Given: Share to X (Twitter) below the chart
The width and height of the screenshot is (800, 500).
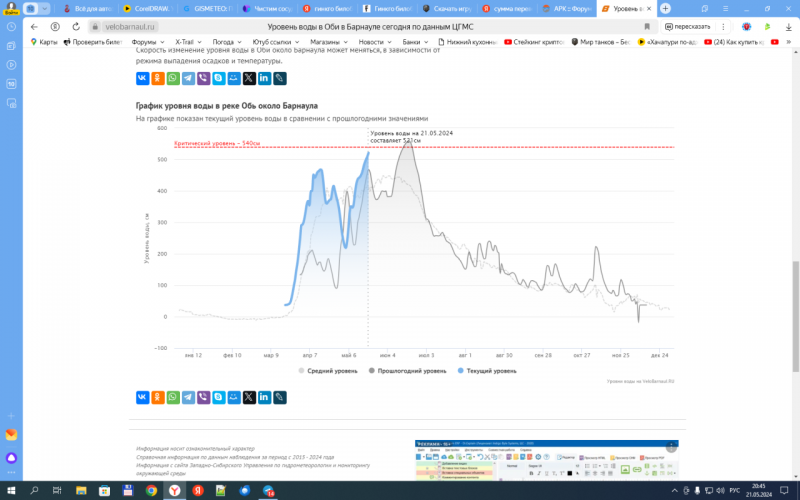Looking at the screenshot, I should (249, 397).
